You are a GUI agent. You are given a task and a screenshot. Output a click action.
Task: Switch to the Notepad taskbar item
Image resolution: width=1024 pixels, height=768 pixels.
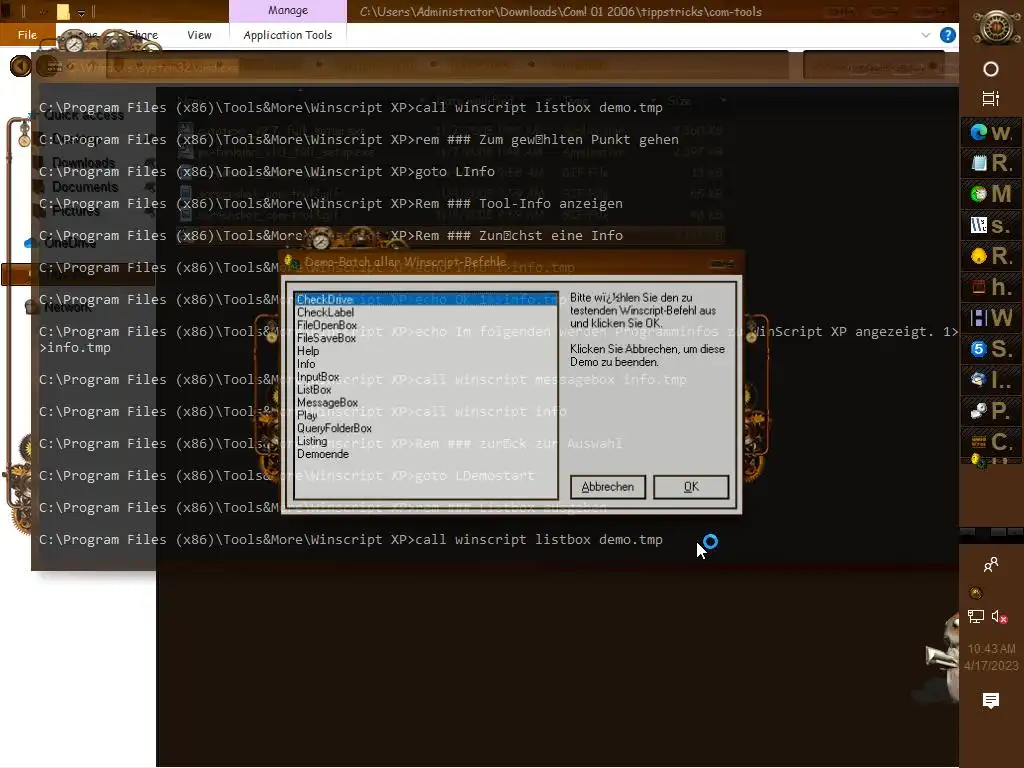point(991,163)
